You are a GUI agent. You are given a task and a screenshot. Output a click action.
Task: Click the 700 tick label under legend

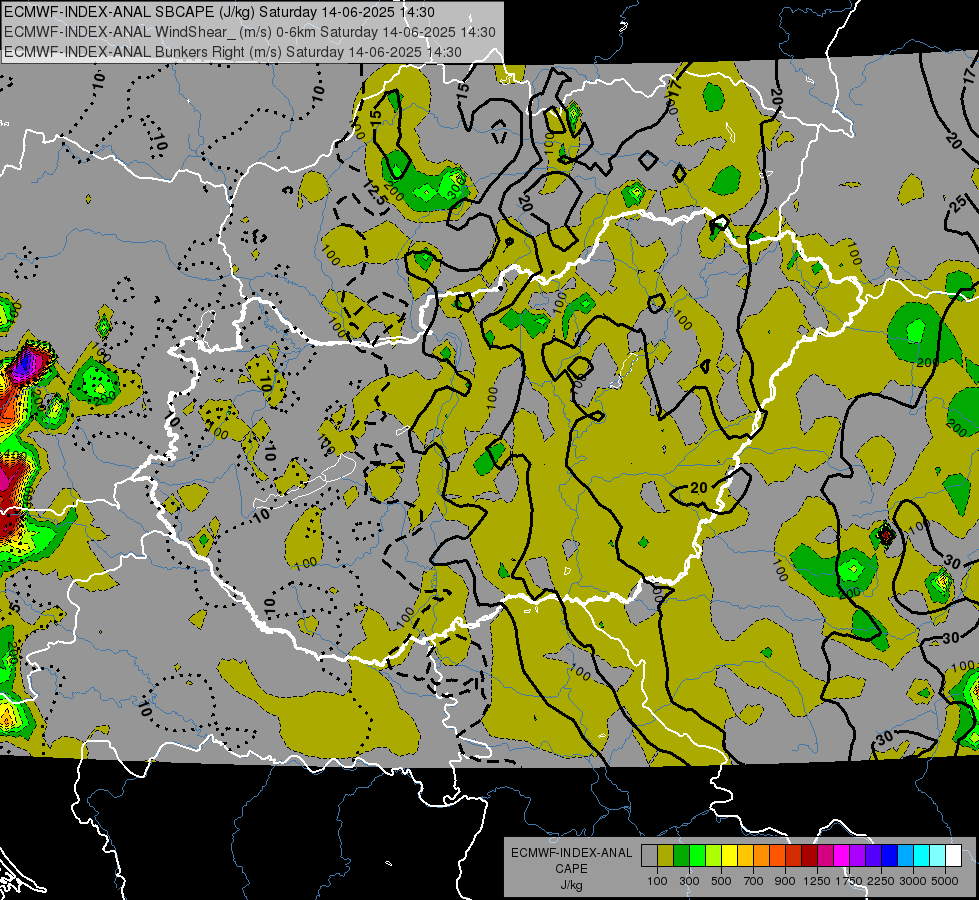(754, 881)
